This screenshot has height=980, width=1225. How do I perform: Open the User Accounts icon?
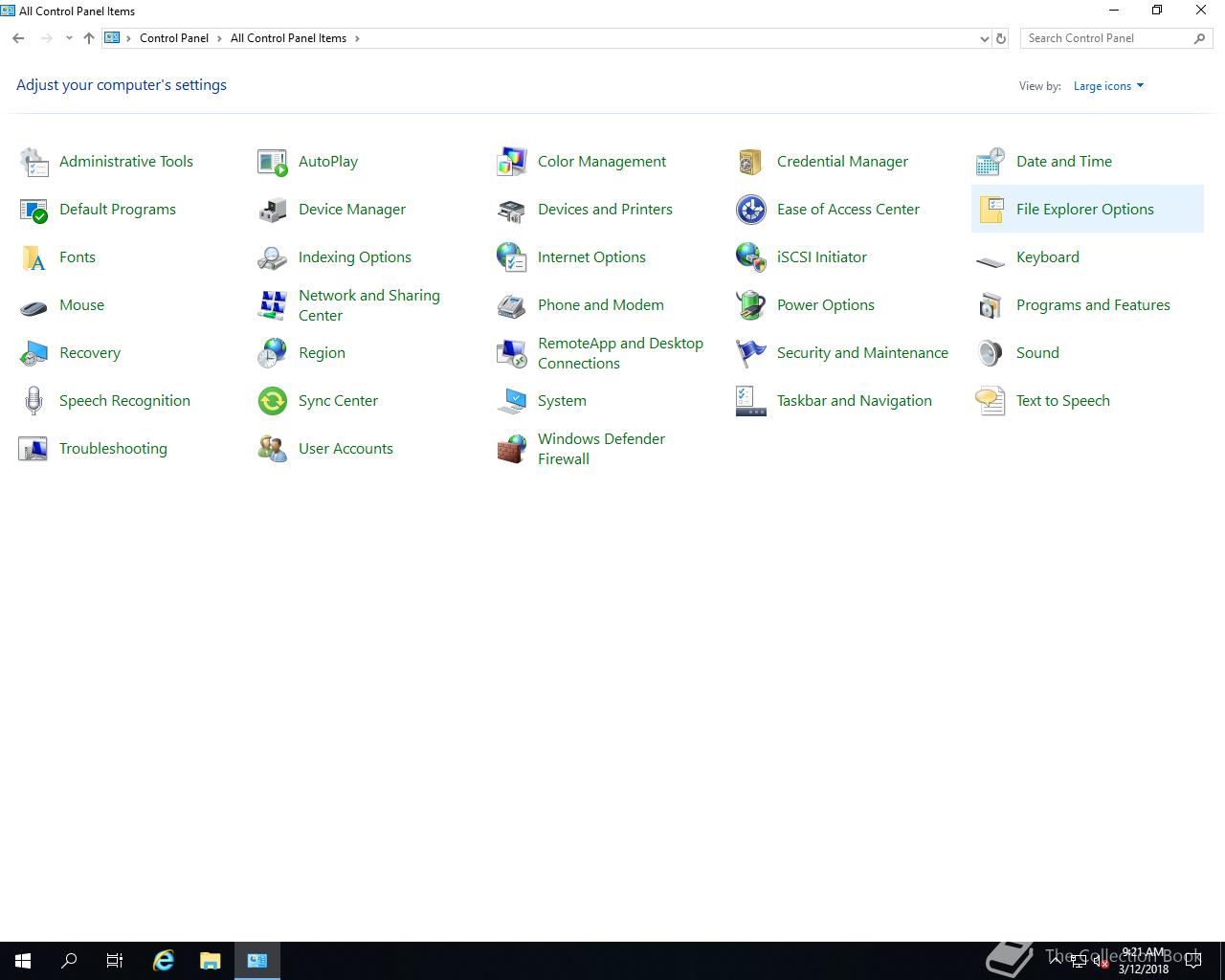tap(273, 449)
